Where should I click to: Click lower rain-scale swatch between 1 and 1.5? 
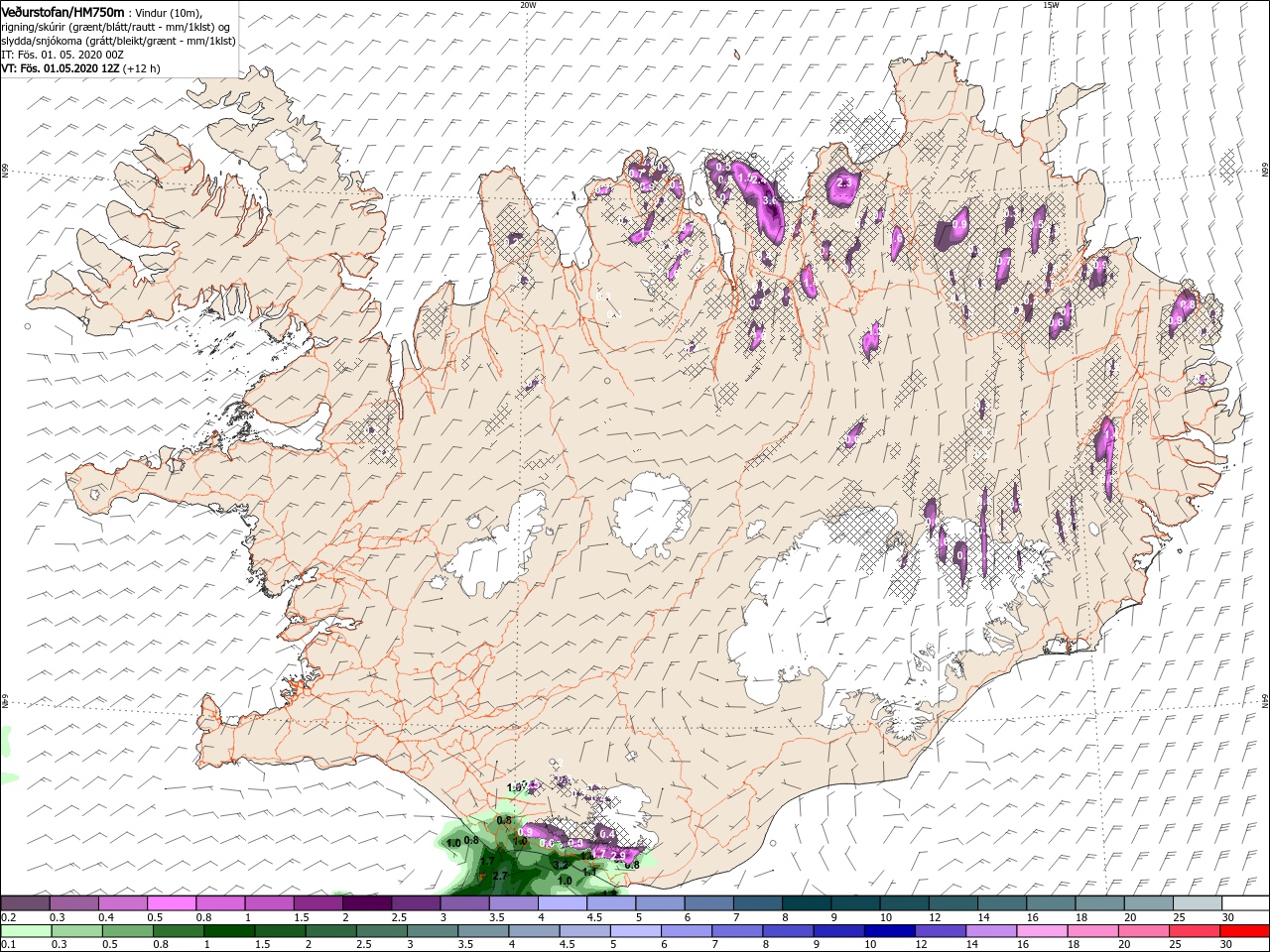[x=229, y=931]
